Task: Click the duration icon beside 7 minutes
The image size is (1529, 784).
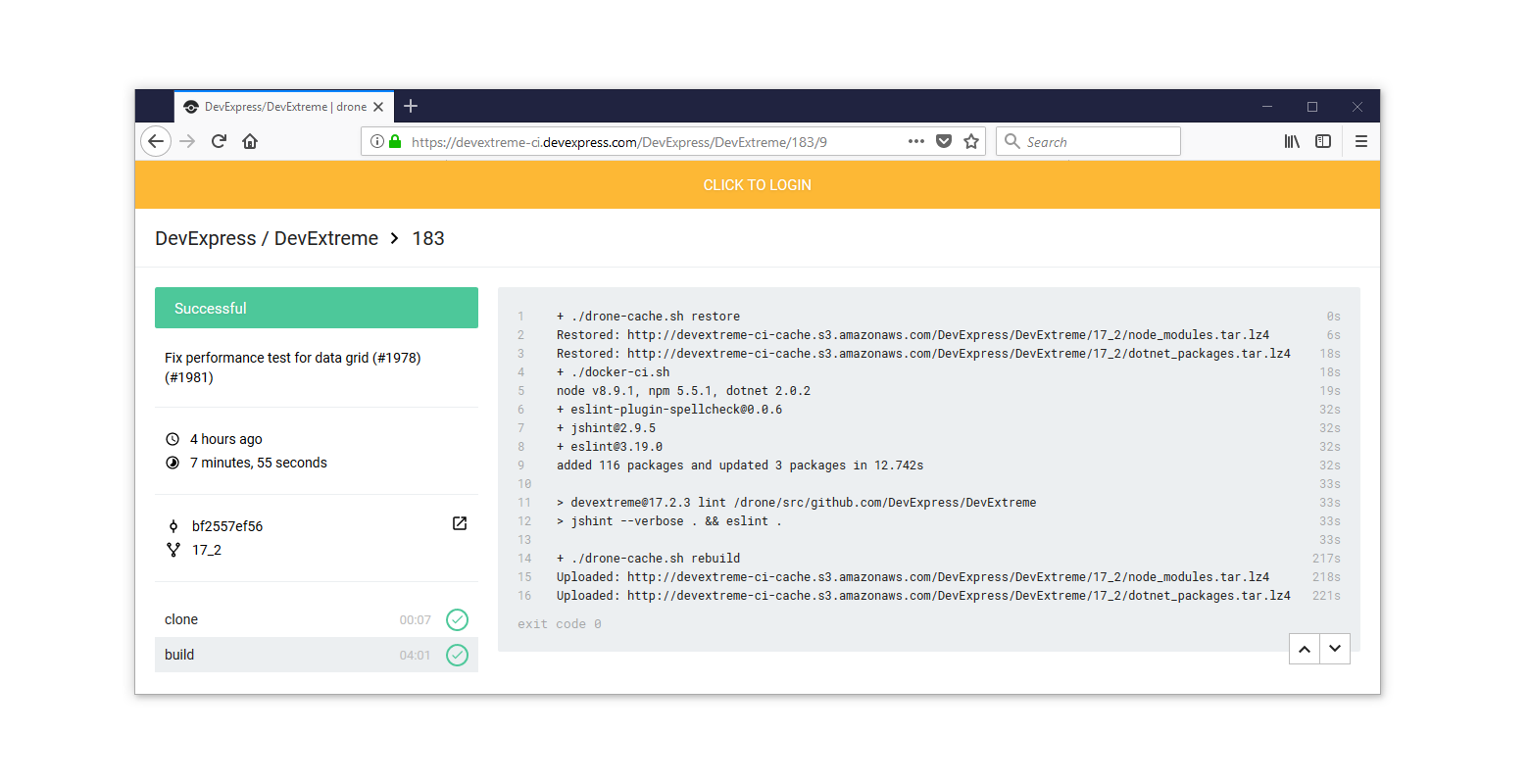Action: [173, 463]
